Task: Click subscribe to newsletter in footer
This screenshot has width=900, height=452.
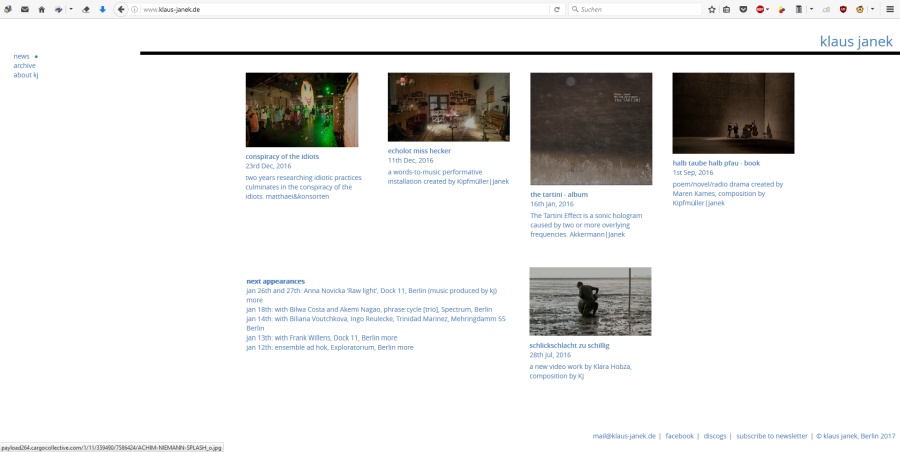Action: tap(772, 436)
